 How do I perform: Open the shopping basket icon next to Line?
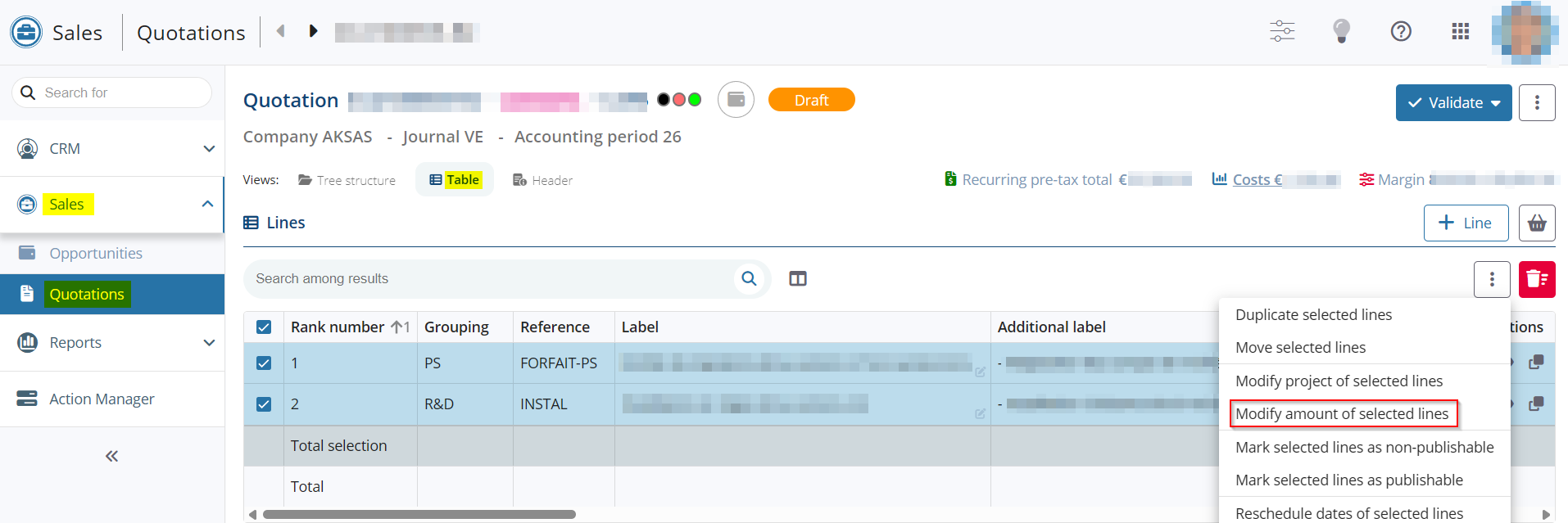tap(1537, 223)
